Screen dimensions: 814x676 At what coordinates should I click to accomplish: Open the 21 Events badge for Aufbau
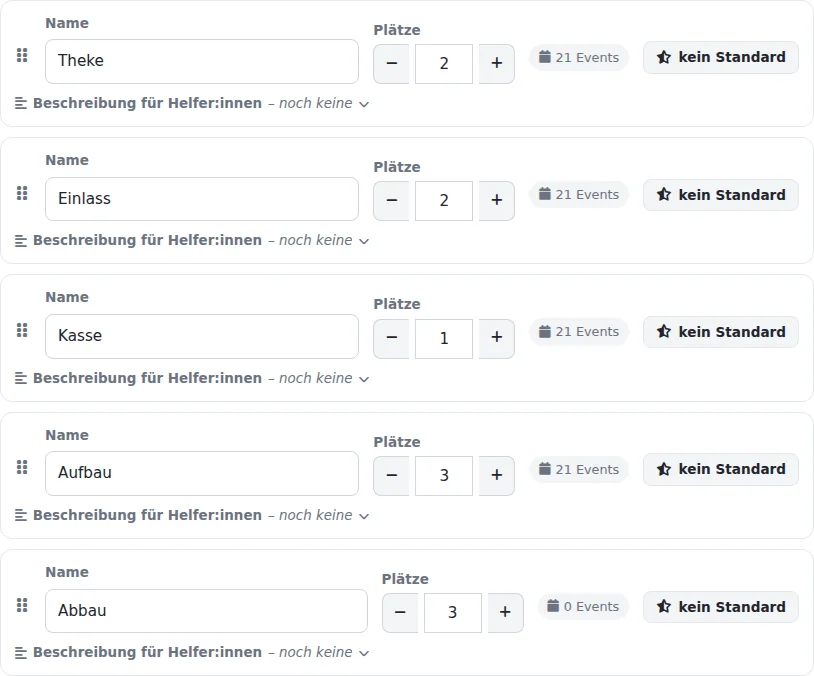point(579,469)
